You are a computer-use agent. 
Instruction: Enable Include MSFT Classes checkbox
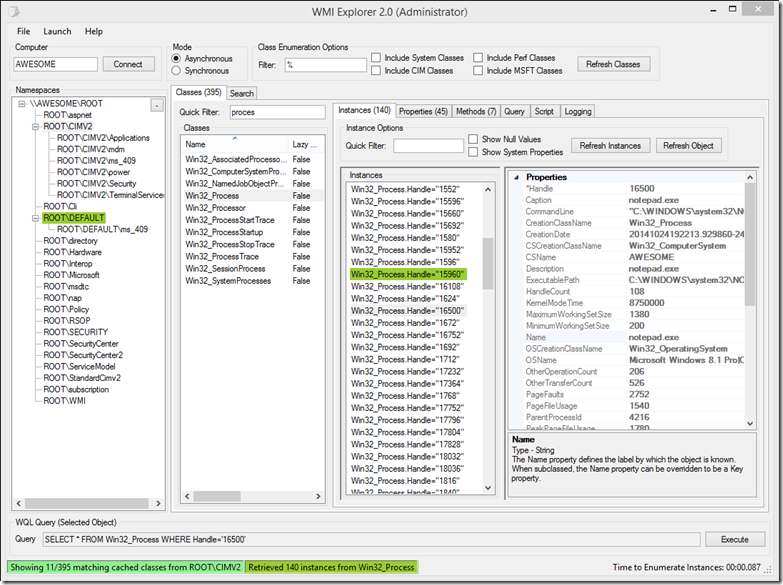[x=478, y=71]
